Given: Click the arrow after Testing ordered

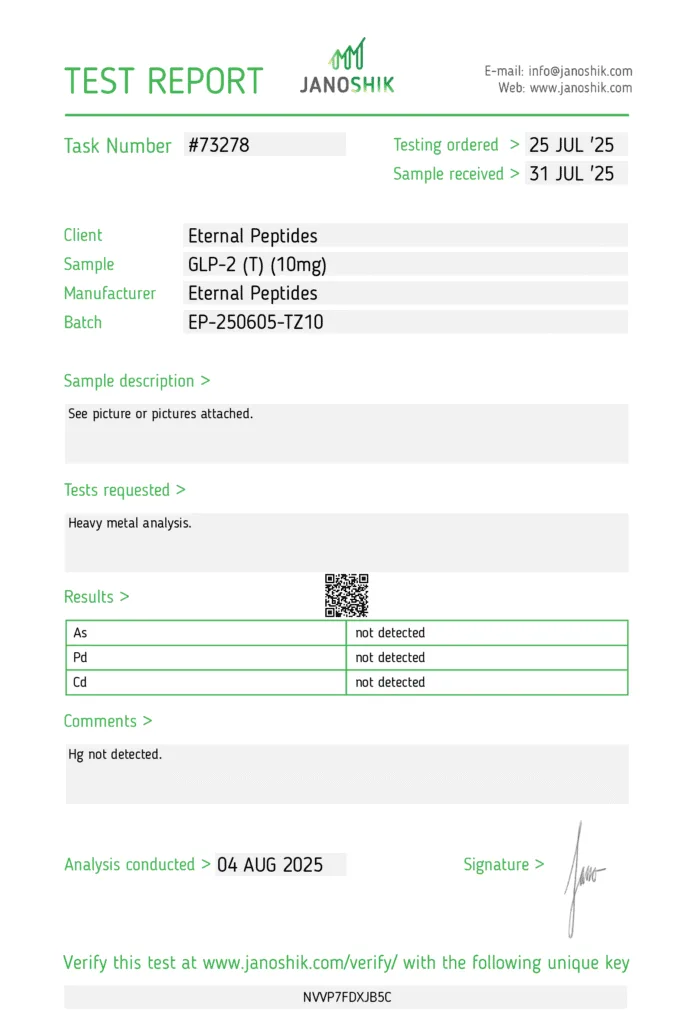Looking at the screenshot, I should click(x=514, y=144).
